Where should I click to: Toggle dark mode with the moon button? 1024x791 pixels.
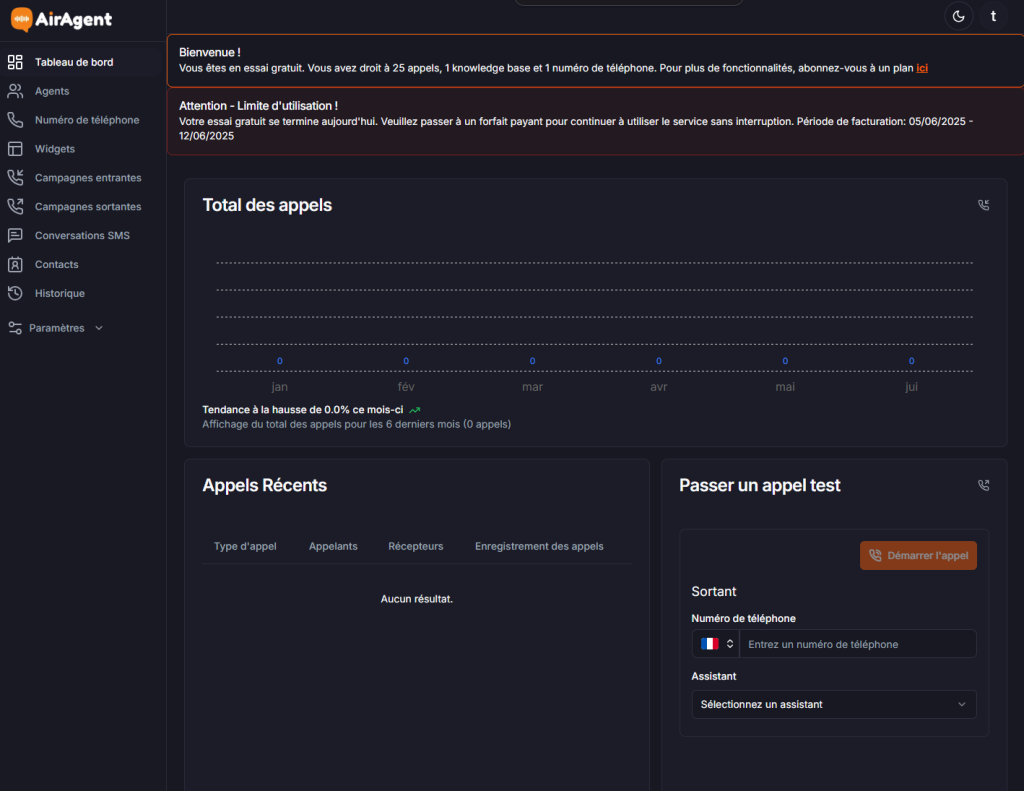pos(959,16)
